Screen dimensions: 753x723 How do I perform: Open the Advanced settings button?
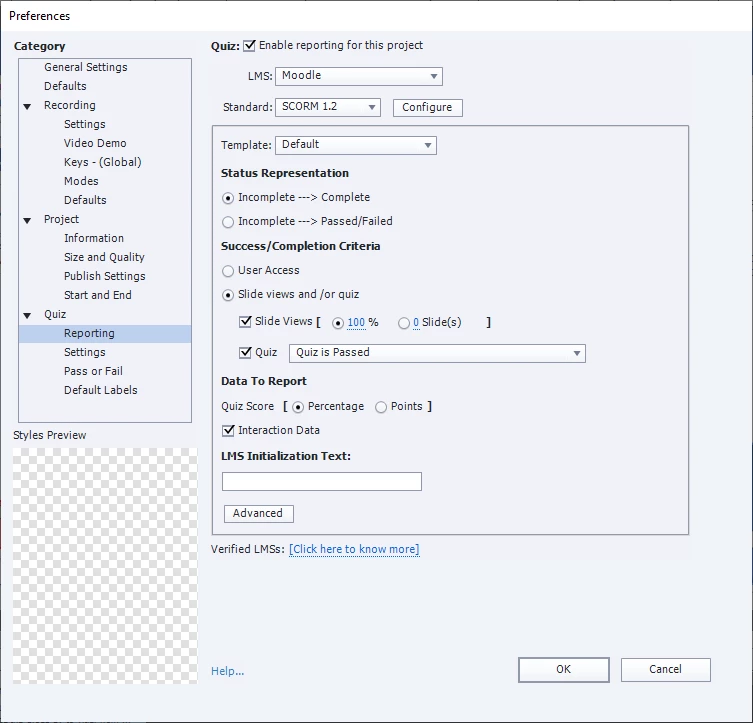258,514
